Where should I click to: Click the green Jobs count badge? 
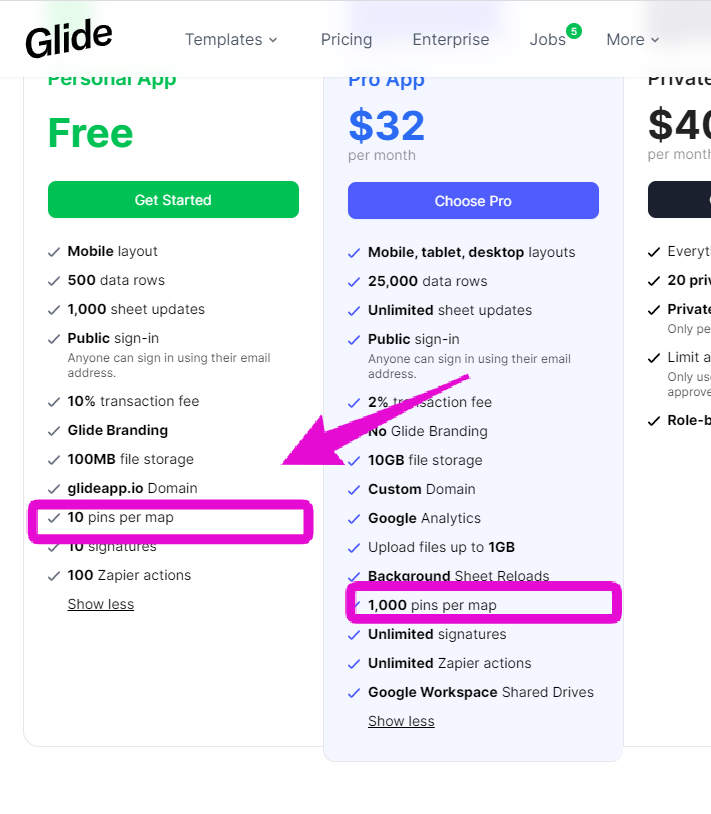(x=573, y=31)
